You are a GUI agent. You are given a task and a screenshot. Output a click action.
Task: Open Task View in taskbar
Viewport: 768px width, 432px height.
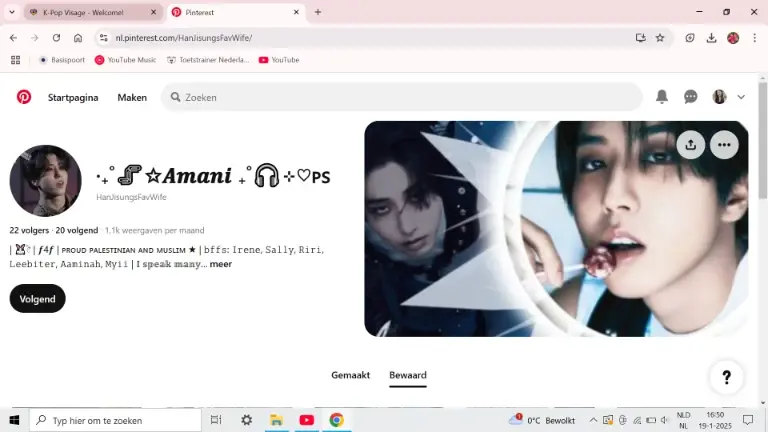point(216,420)
